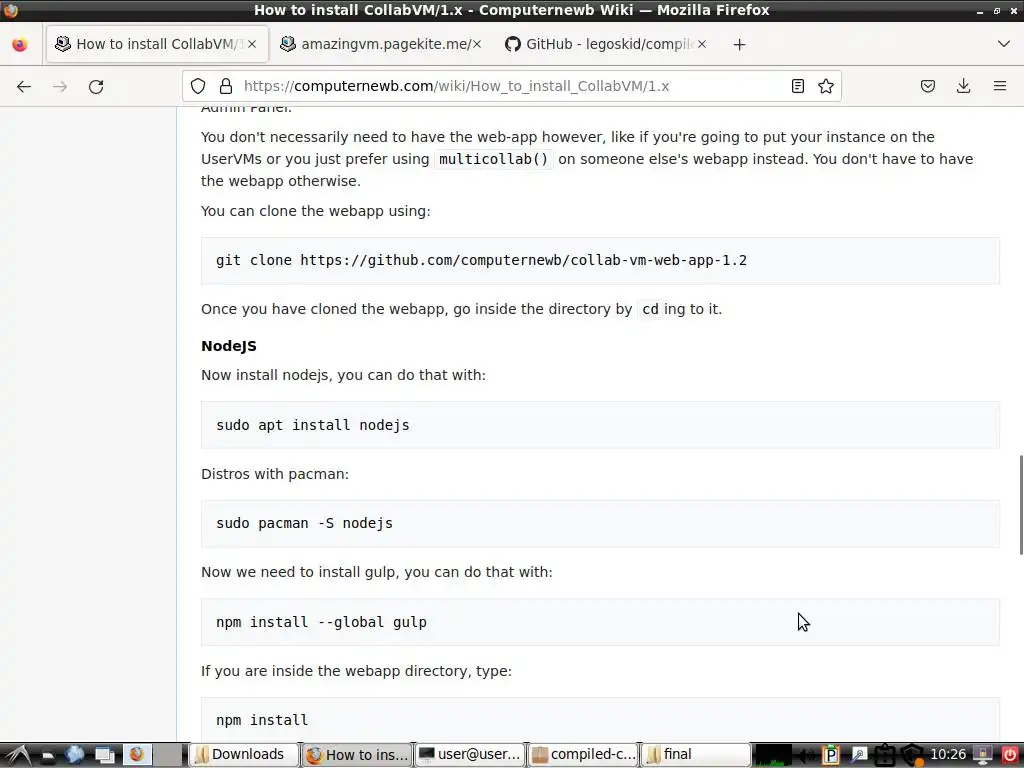Close the GitHub legoskid tab
Screen dimensions: 1024x768
(x=701, y=44)
